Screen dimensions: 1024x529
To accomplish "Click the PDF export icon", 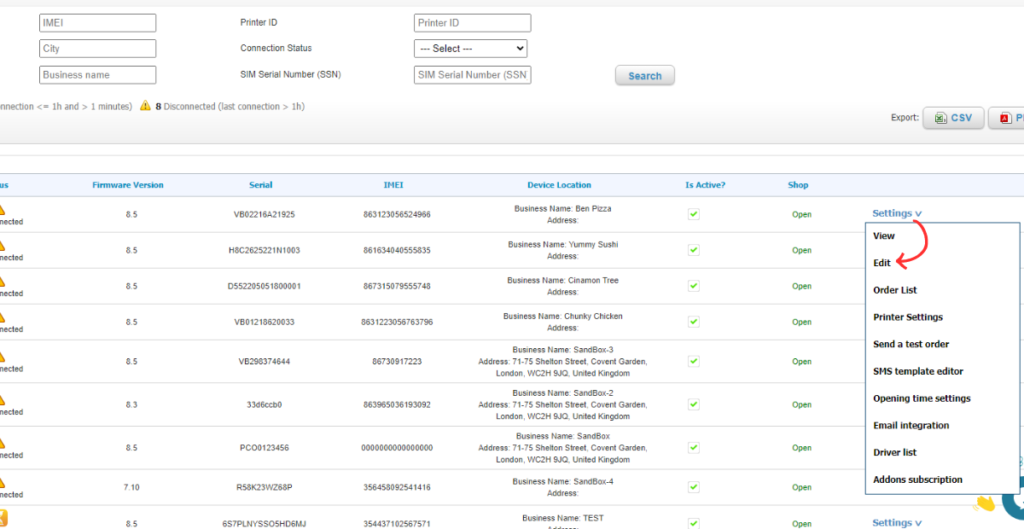I will coord(1004,118).
